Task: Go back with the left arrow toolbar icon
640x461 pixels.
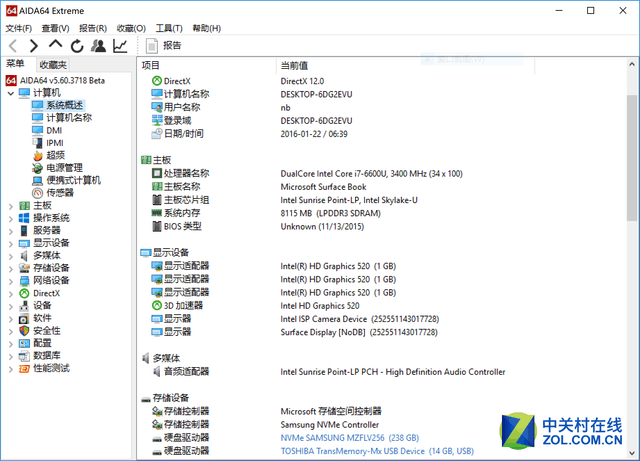Action: pos(13,46)
